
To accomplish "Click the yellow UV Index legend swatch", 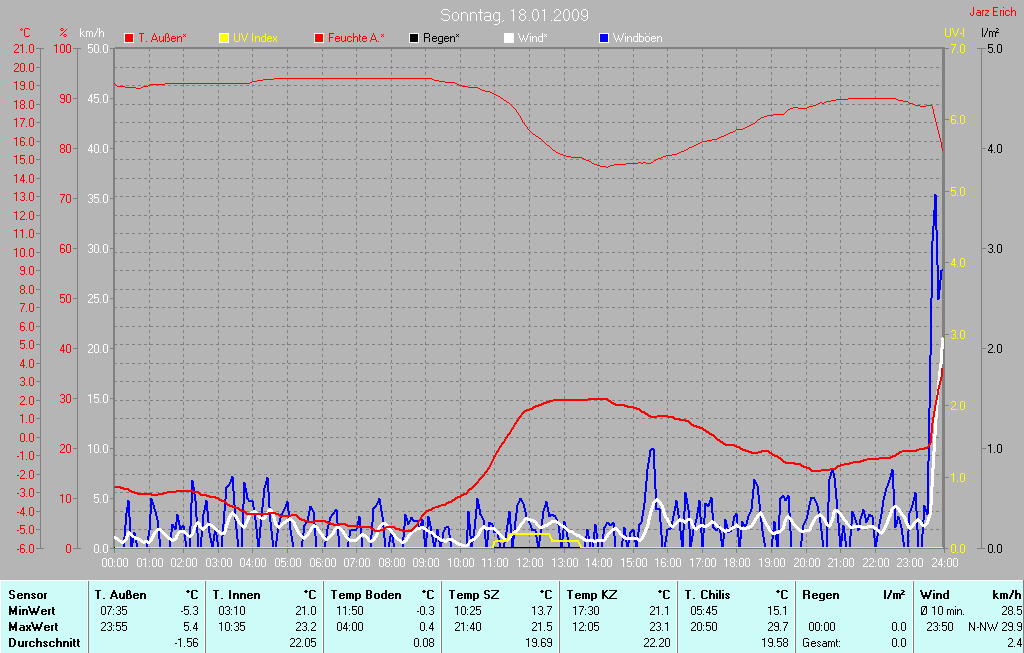I will 224,38.
